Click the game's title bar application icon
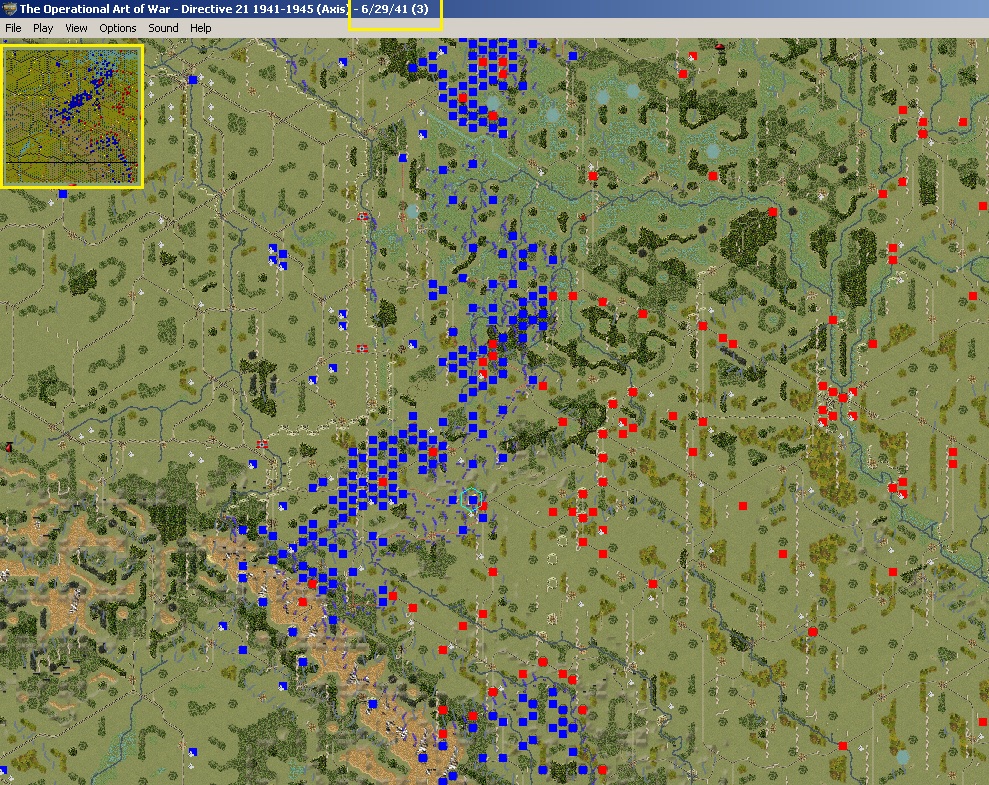Viewport: 989px width, 785px height. pyautogui.click(x=9, y=9)
